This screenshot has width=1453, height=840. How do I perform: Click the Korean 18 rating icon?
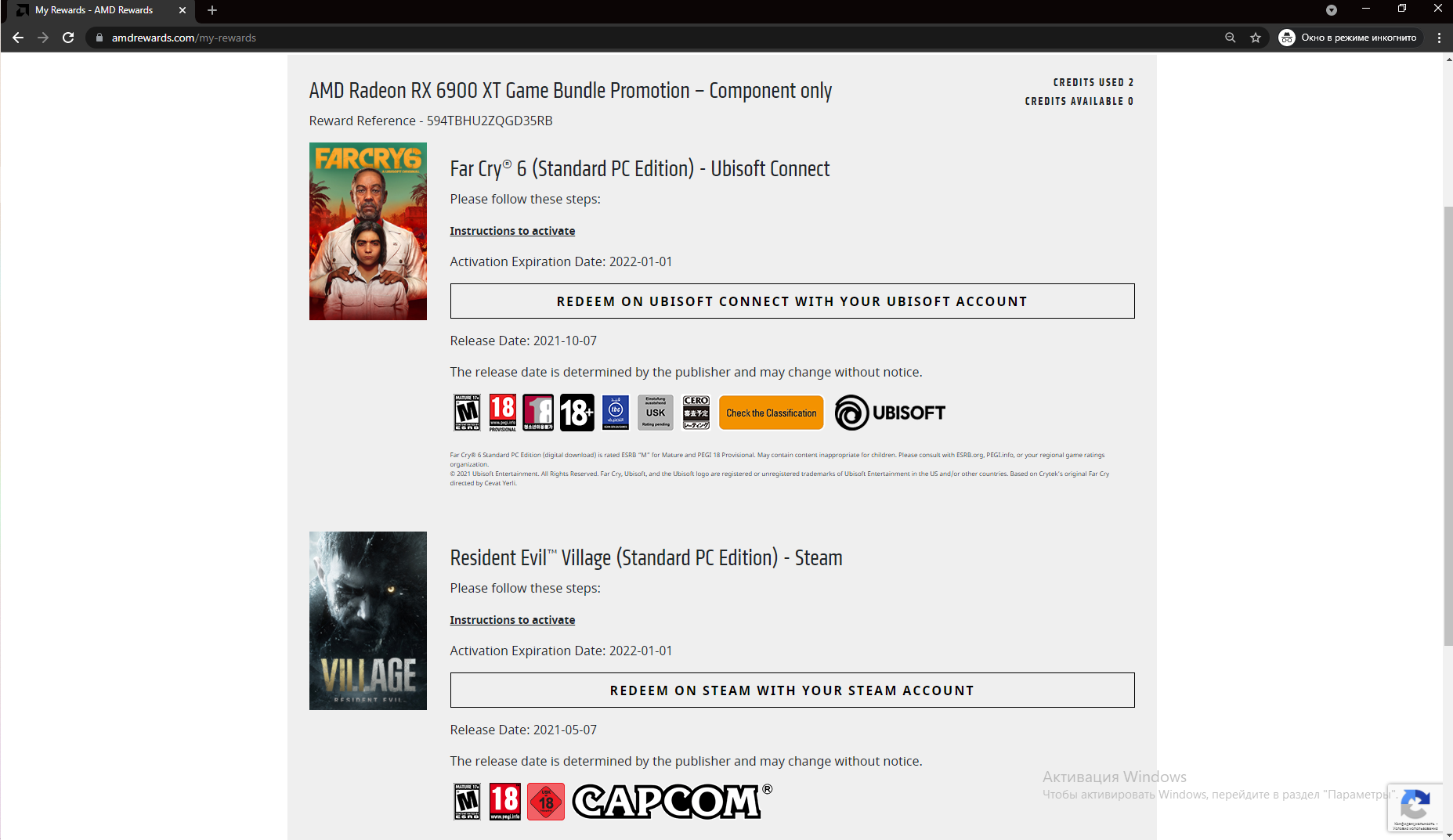pyautogui.click(x=538, y=413)
